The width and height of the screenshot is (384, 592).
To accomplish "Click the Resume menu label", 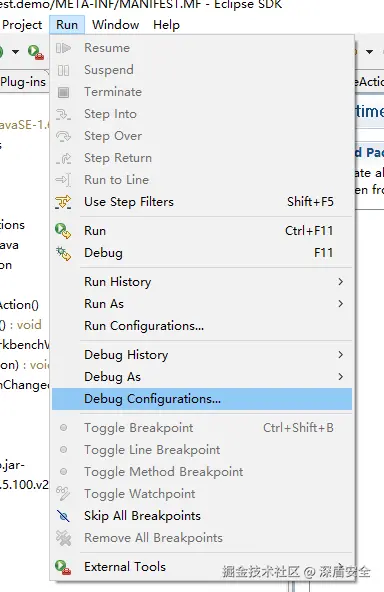I will tap(107, 48).
